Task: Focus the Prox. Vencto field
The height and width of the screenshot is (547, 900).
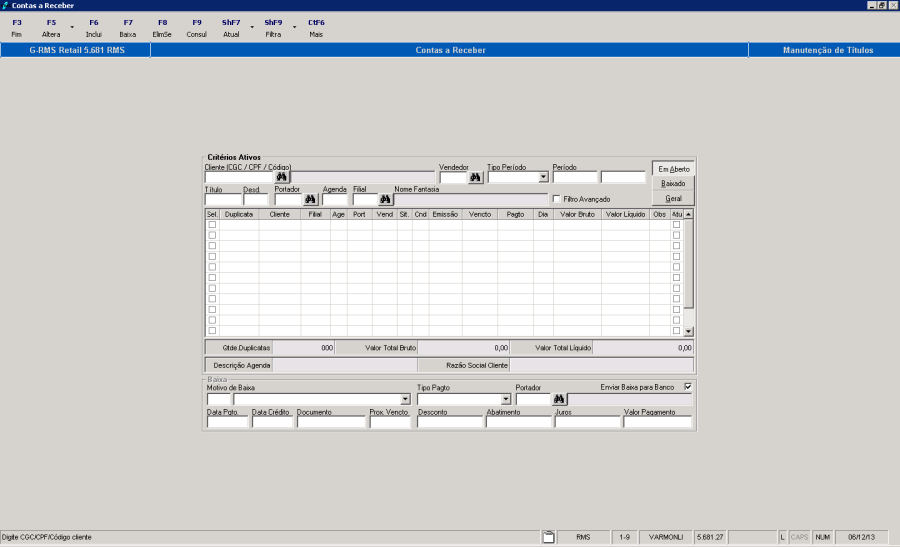Action: [390, 422]
